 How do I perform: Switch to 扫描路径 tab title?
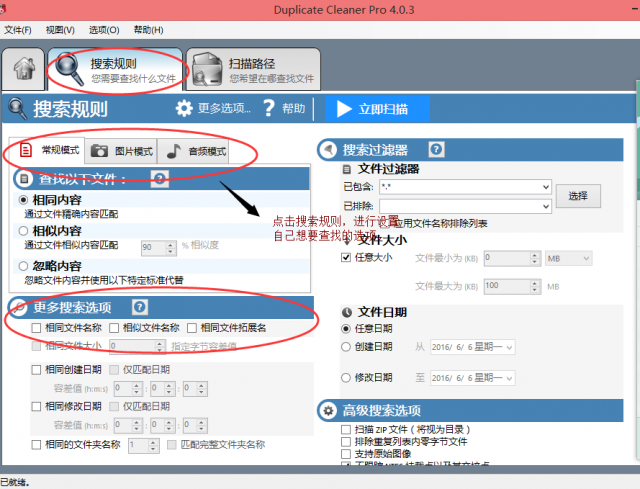(x=251, y=64)
